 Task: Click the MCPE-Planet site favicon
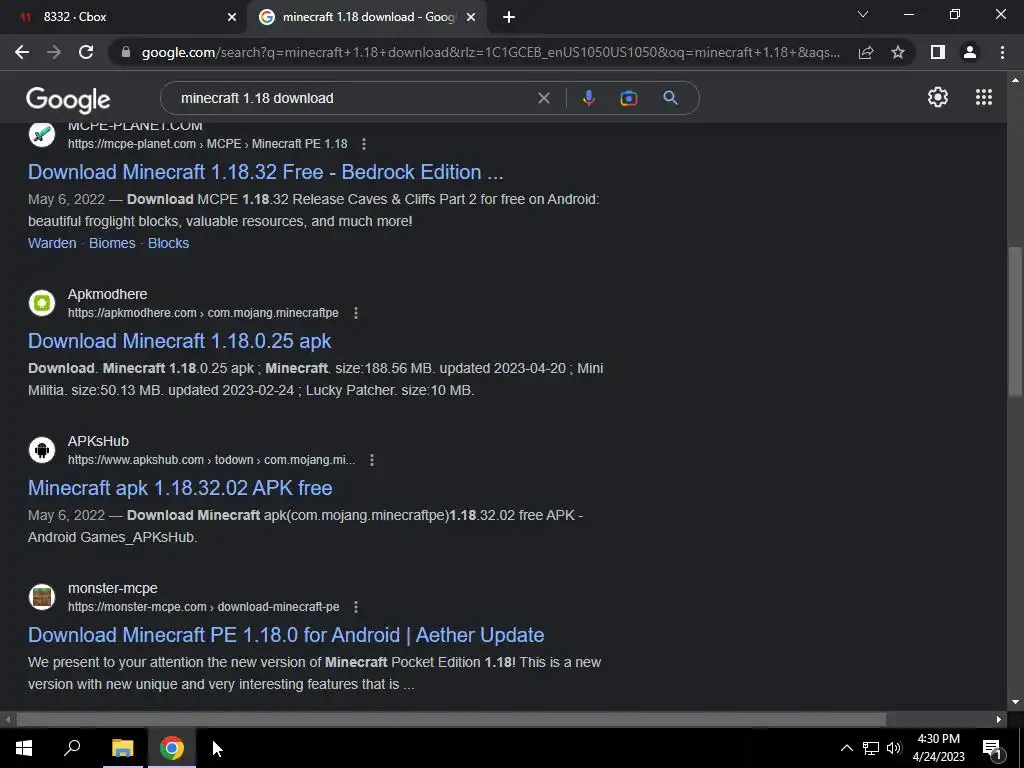42,135
